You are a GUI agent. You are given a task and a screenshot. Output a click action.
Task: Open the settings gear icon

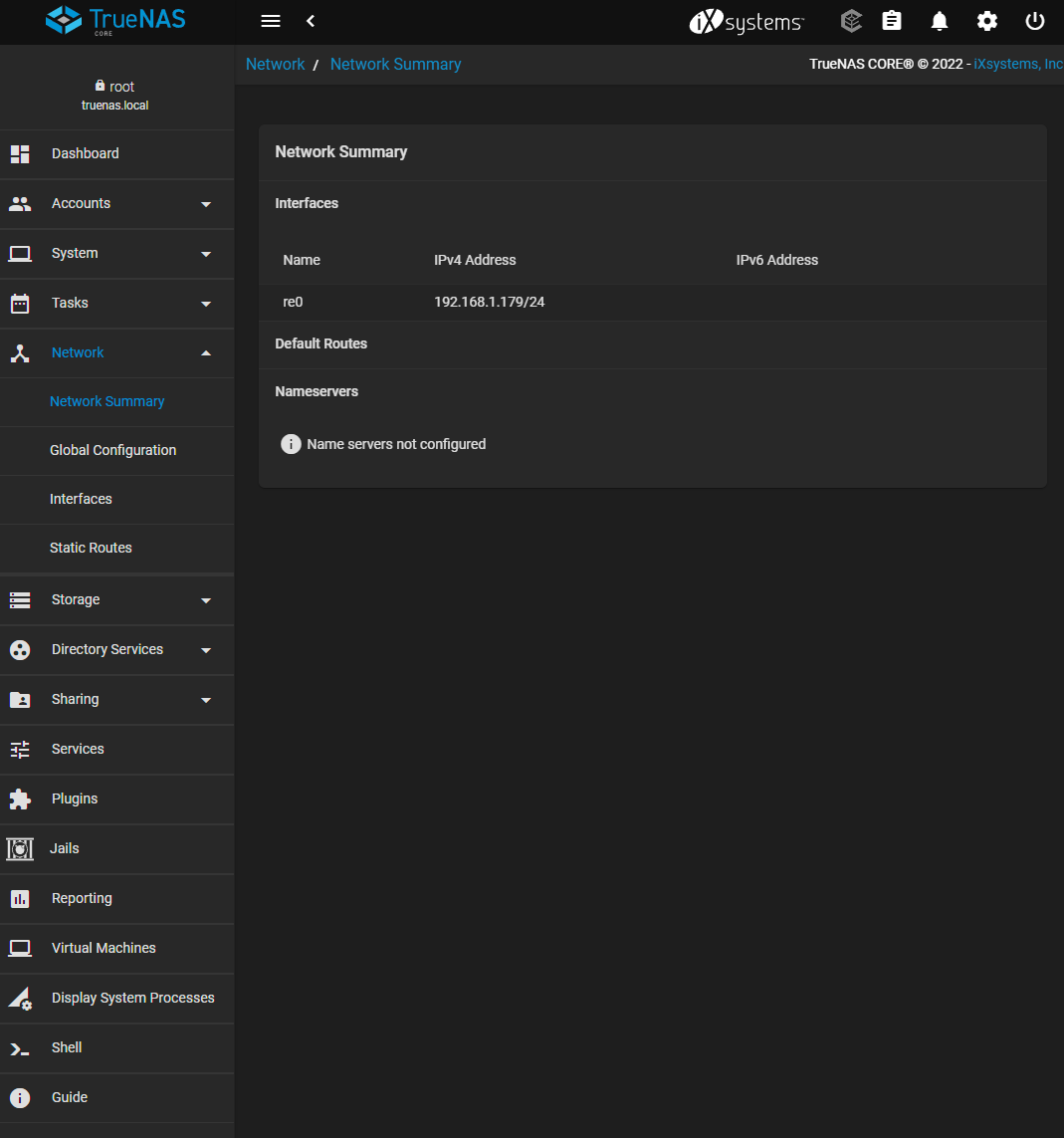tap(987, 21)
